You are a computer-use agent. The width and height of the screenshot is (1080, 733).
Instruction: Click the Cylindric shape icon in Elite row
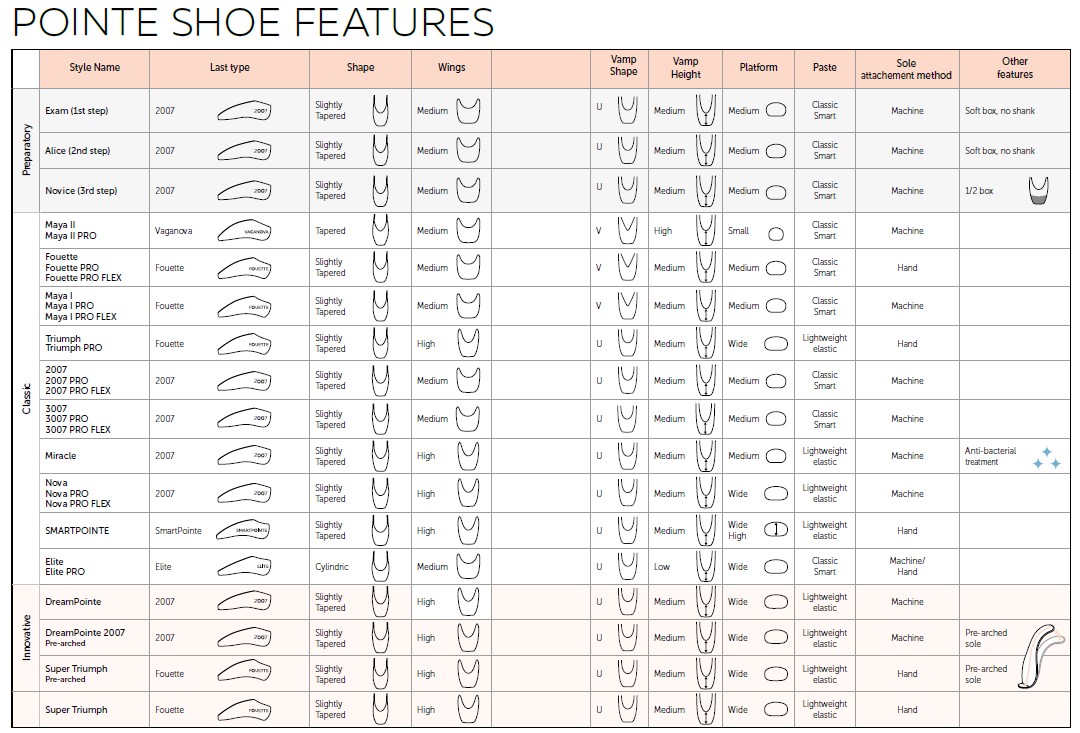click(380, 566)
